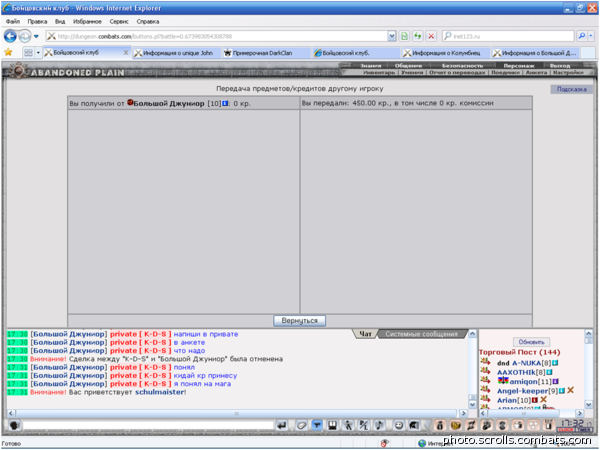Switch to Информация о Большой Д... tab

[x=535, y=53]
